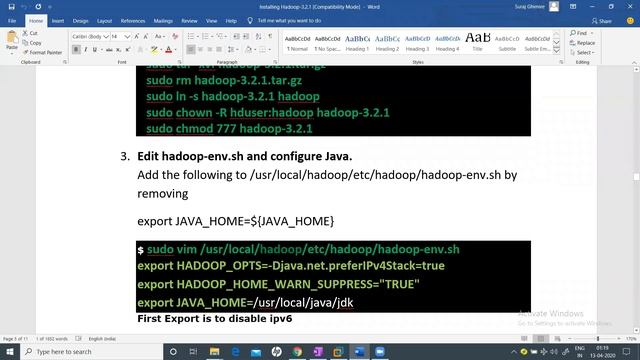The width and height of the screenshot is (640, 360).
Task: Click the text highlight color button
Action: pos(154,50)
